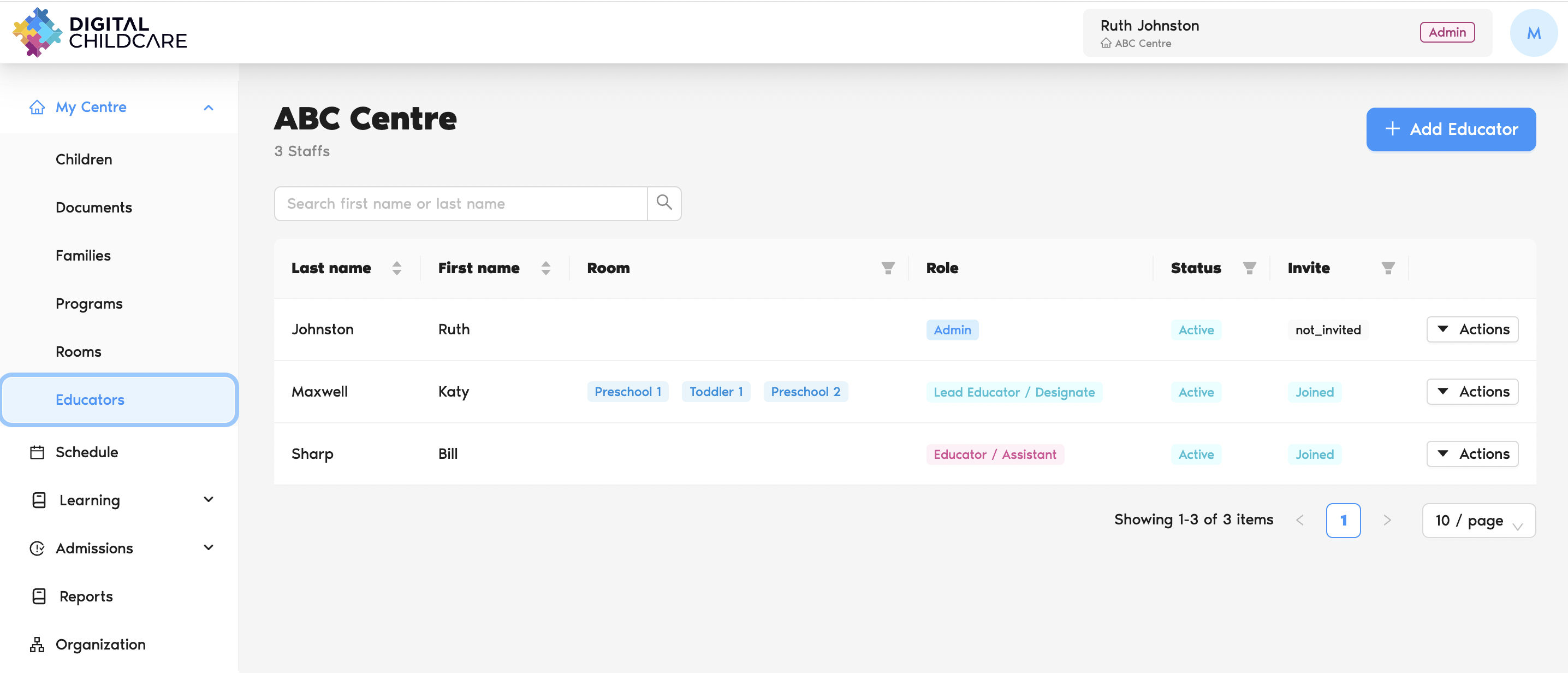Open the Invite column filter icon

pos(1388,268)
